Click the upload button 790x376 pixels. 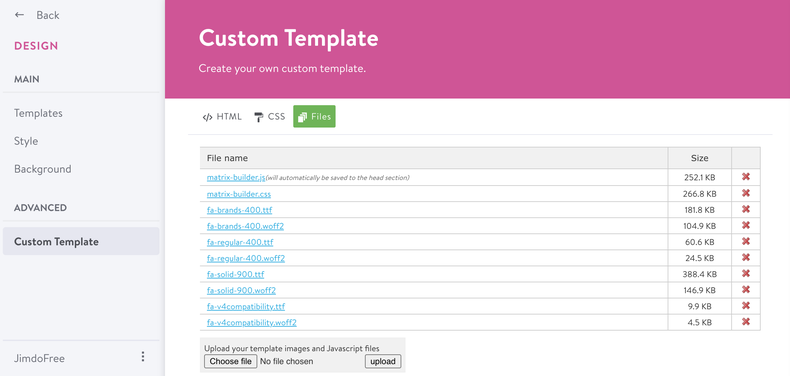coord(383,361)
